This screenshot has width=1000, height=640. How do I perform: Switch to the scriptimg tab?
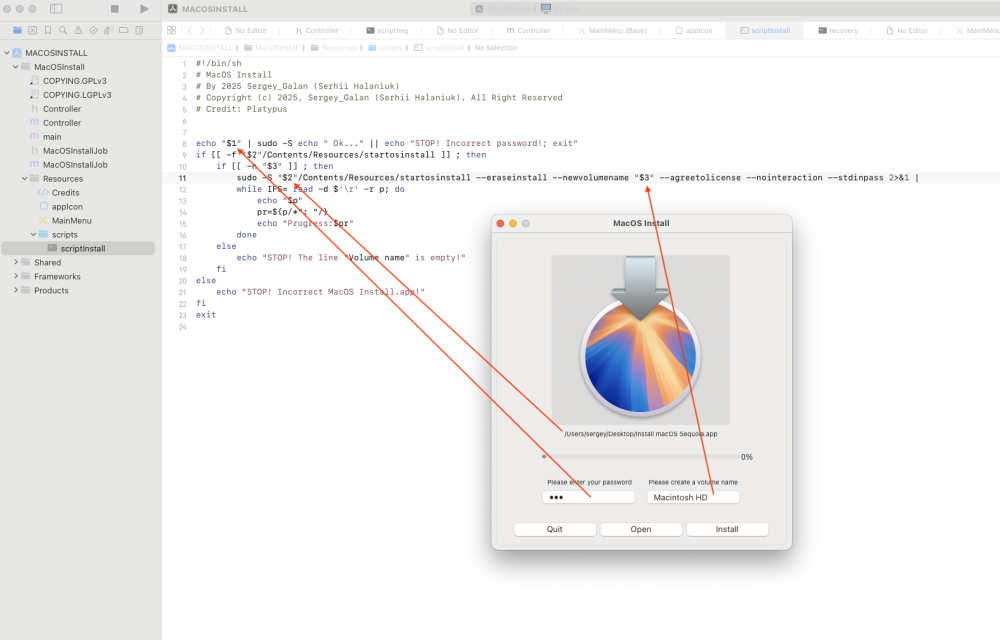387,30
